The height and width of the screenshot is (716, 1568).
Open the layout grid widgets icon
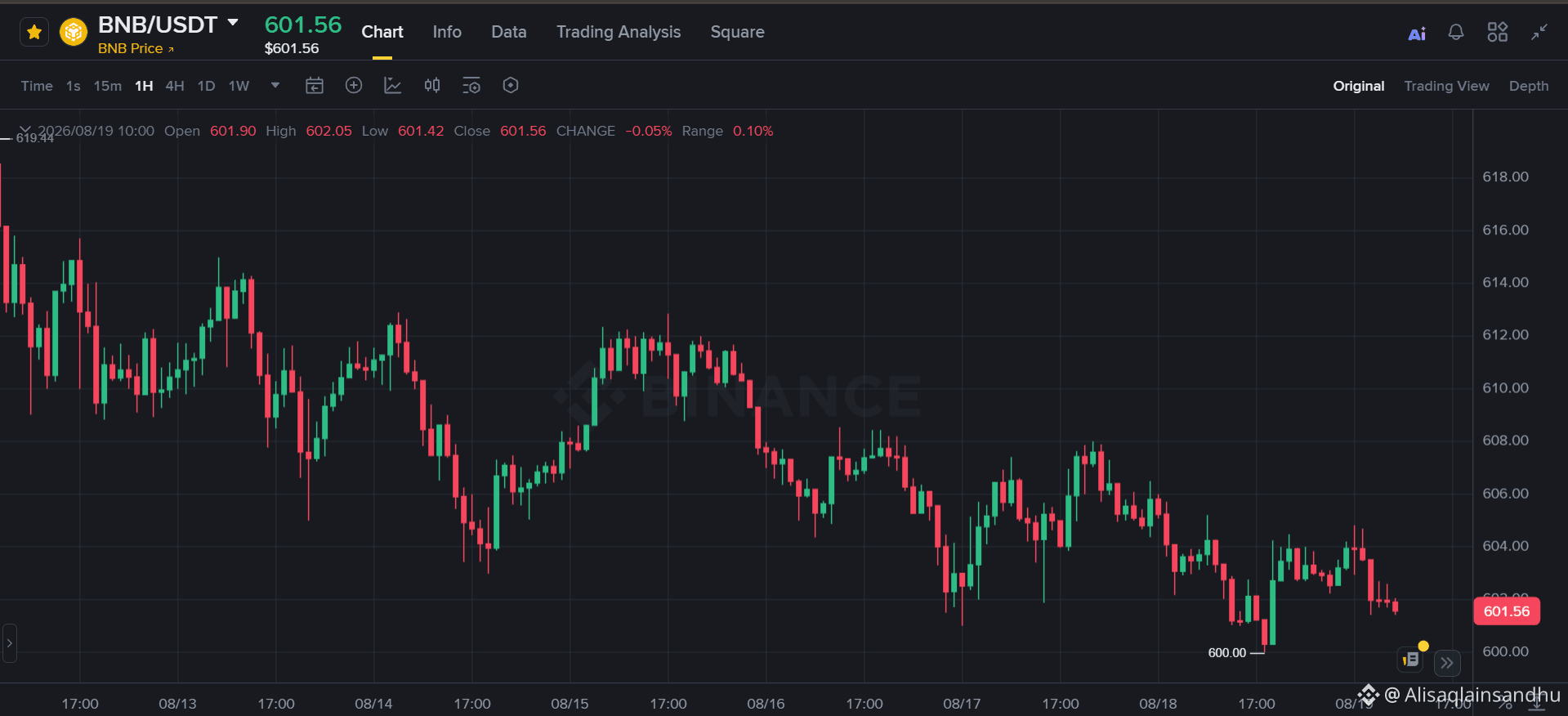(1498, 32)
